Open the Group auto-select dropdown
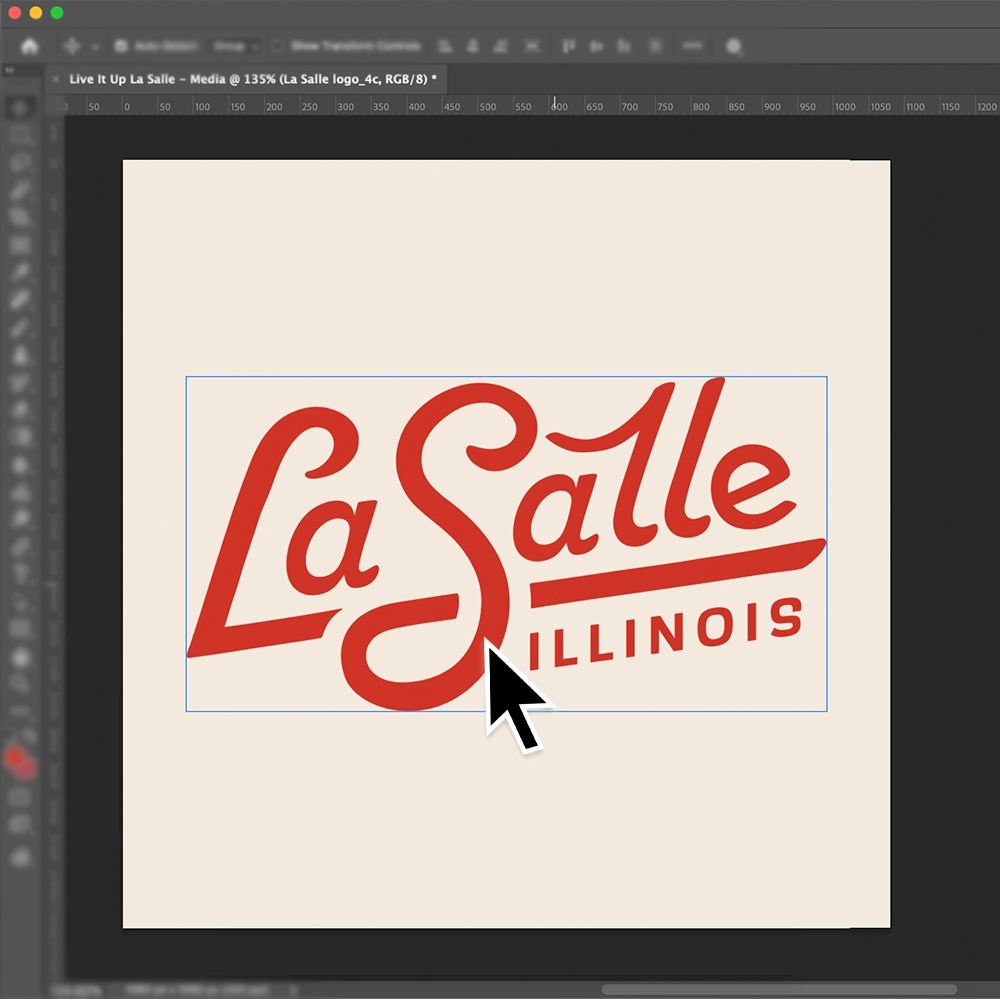This screenshot has height=999, width=1000. (x=236, y=46)
